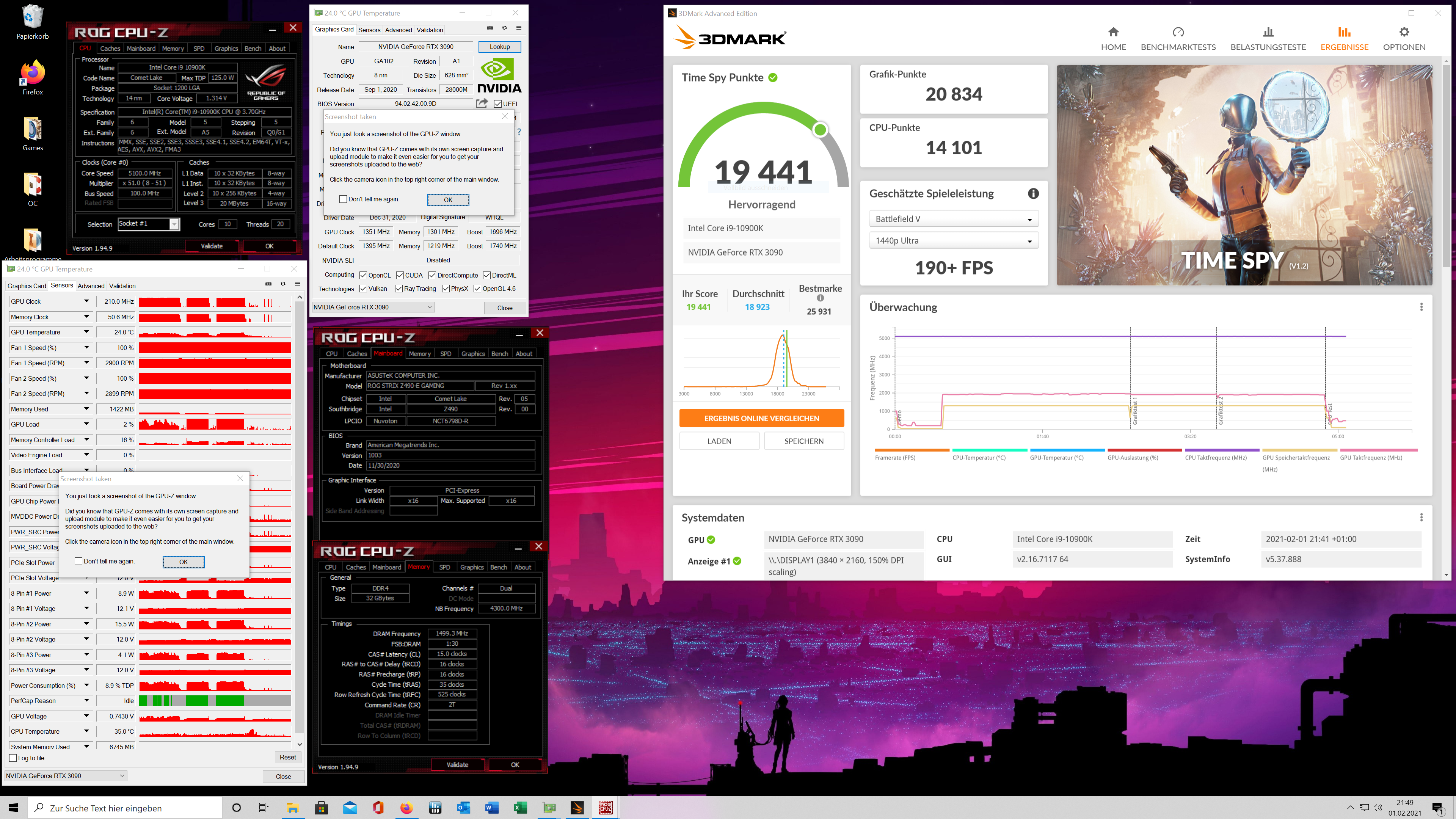Open the Systemdaten three-dot menu

[1421, 517]
